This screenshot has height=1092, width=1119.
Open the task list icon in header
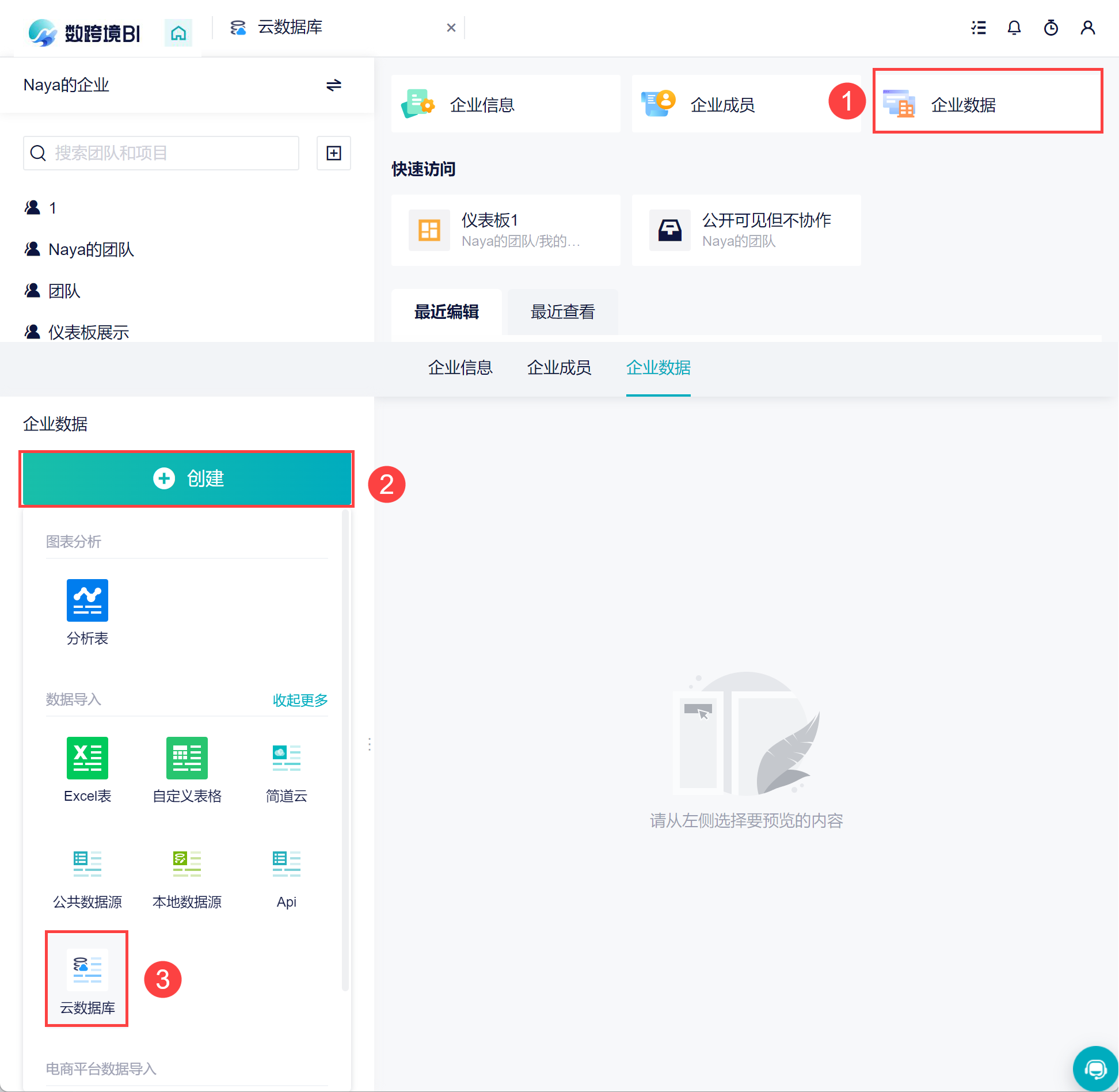[978, 28]
